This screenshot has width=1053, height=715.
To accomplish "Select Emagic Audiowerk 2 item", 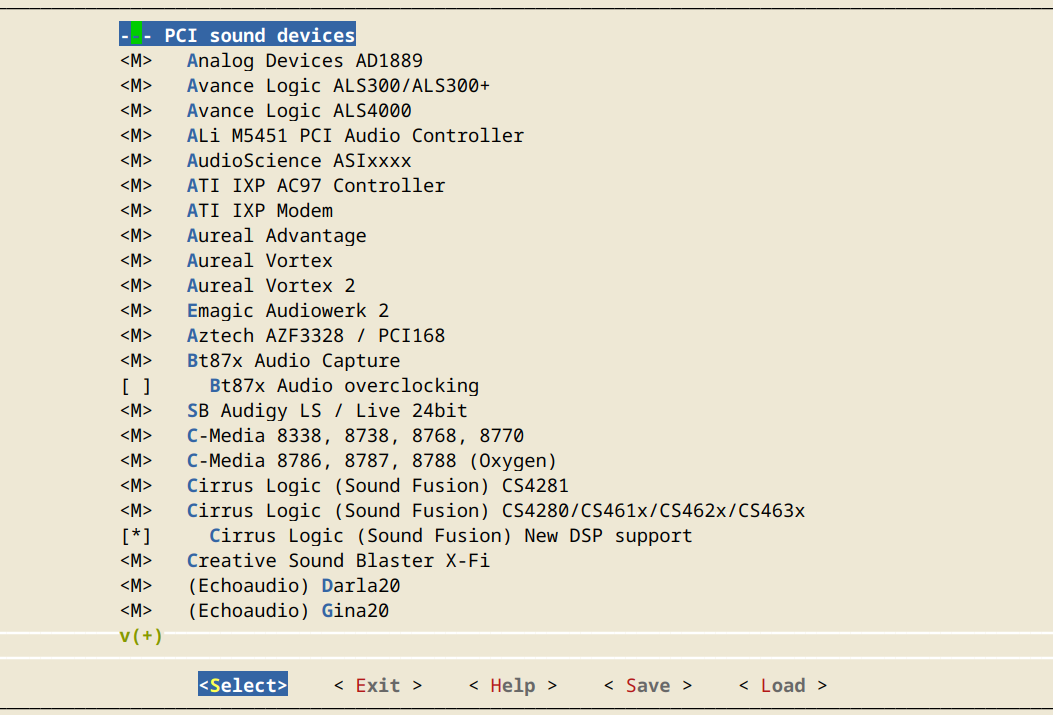I will (x=288, y=311).
